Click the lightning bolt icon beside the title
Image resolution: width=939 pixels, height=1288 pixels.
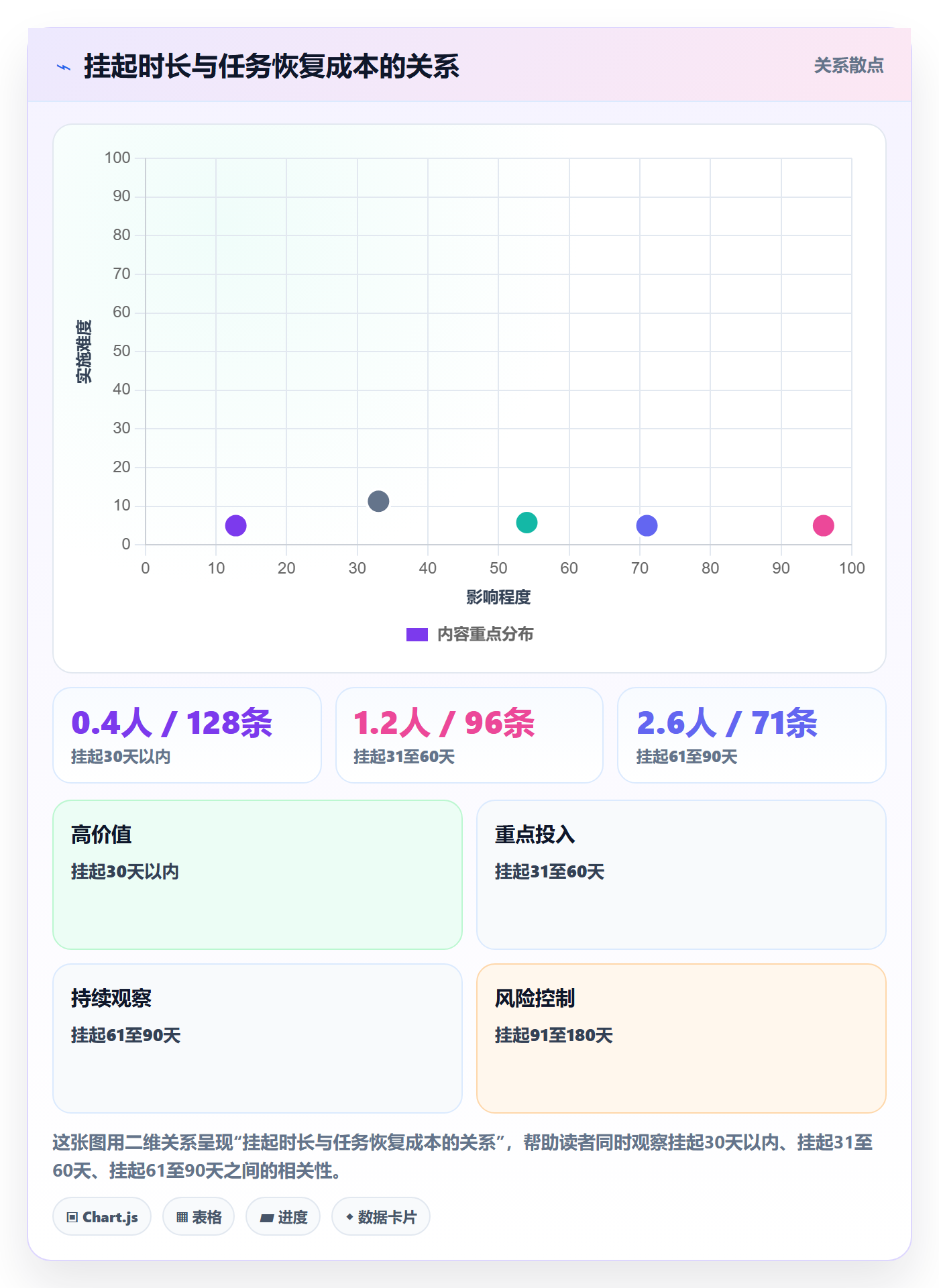coord(64,67)
